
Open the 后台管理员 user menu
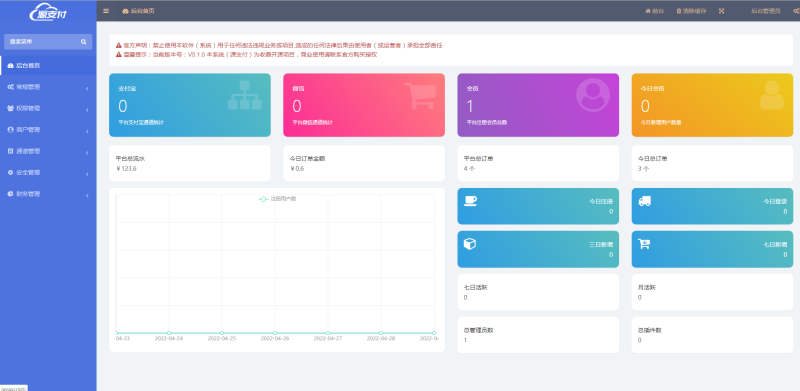coord(765,11)
